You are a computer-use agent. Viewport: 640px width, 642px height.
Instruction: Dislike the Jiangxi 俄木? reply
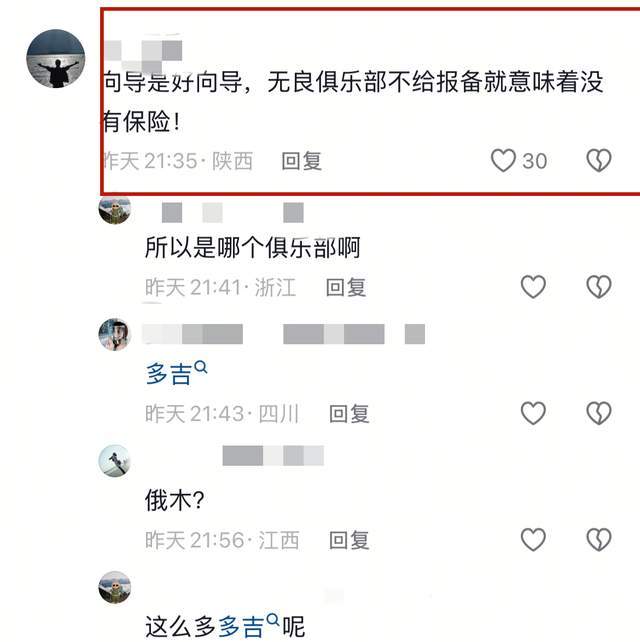599,540
